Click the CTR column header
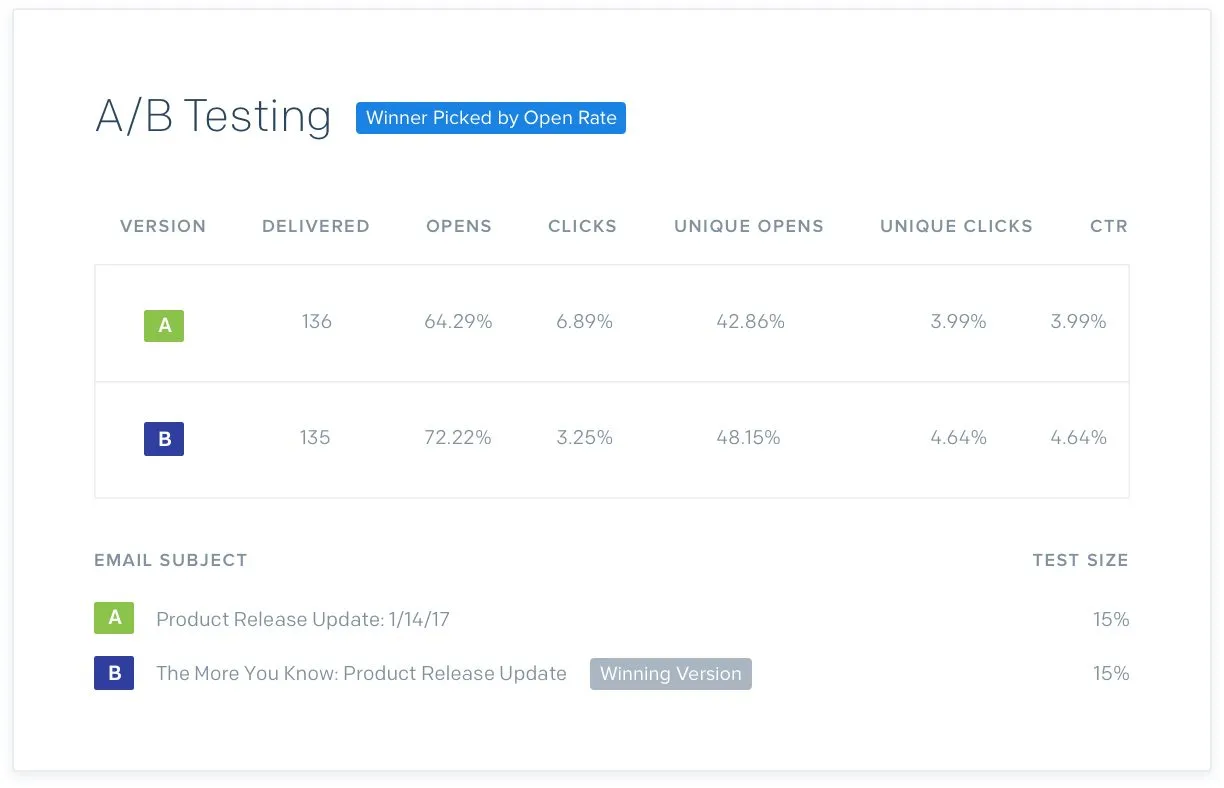The image size is (1224, 788). tap(1109, 226)
